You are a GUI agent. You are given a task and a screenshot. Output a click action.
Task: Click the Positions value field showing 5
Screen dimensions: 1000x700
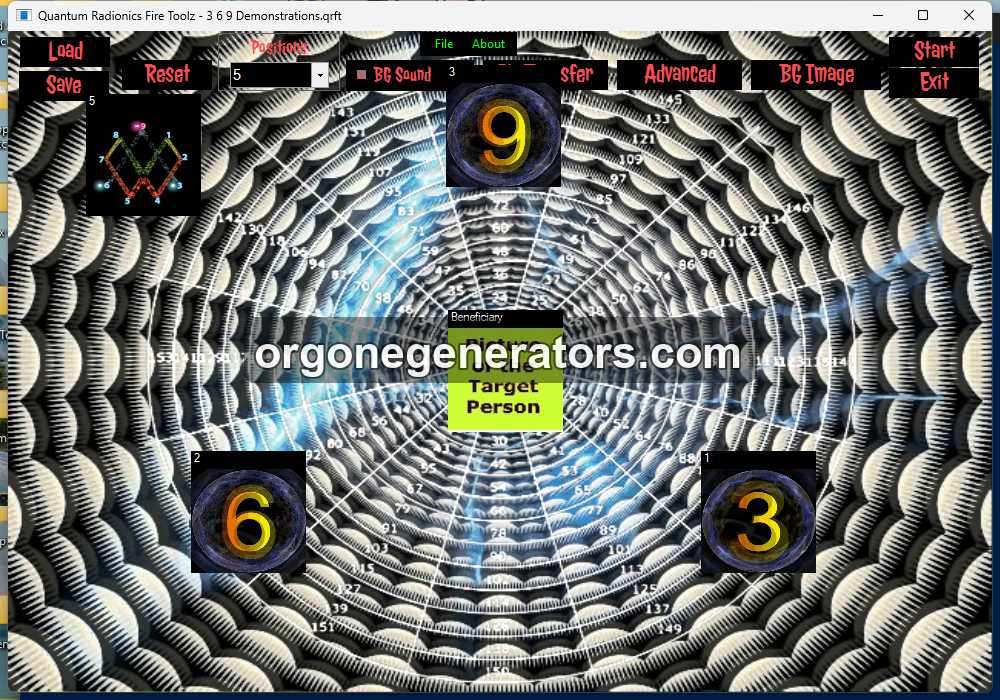[270, 75]
